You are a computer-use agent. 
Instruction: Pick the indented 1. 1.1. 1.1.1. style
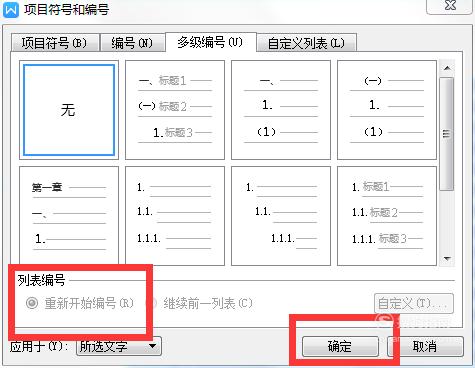281,216
